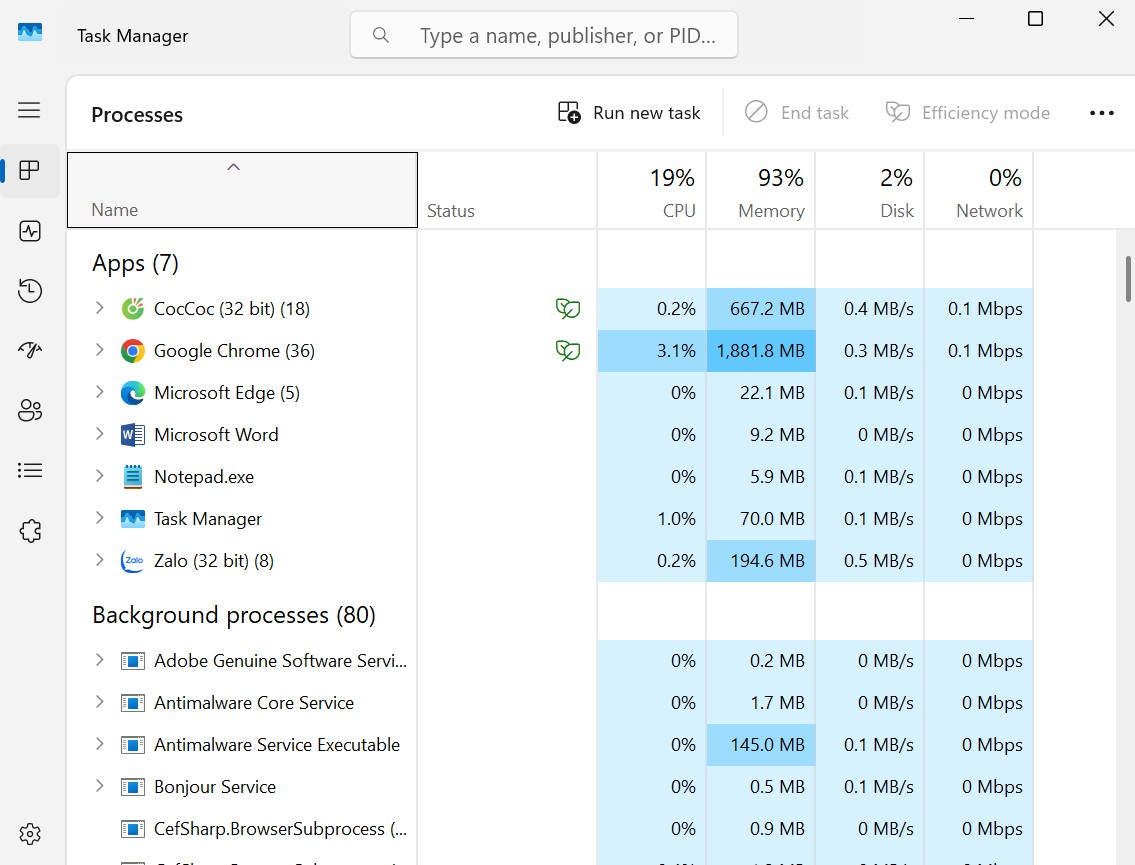Open the Performance page in the sidebar

tap(30, 231)
